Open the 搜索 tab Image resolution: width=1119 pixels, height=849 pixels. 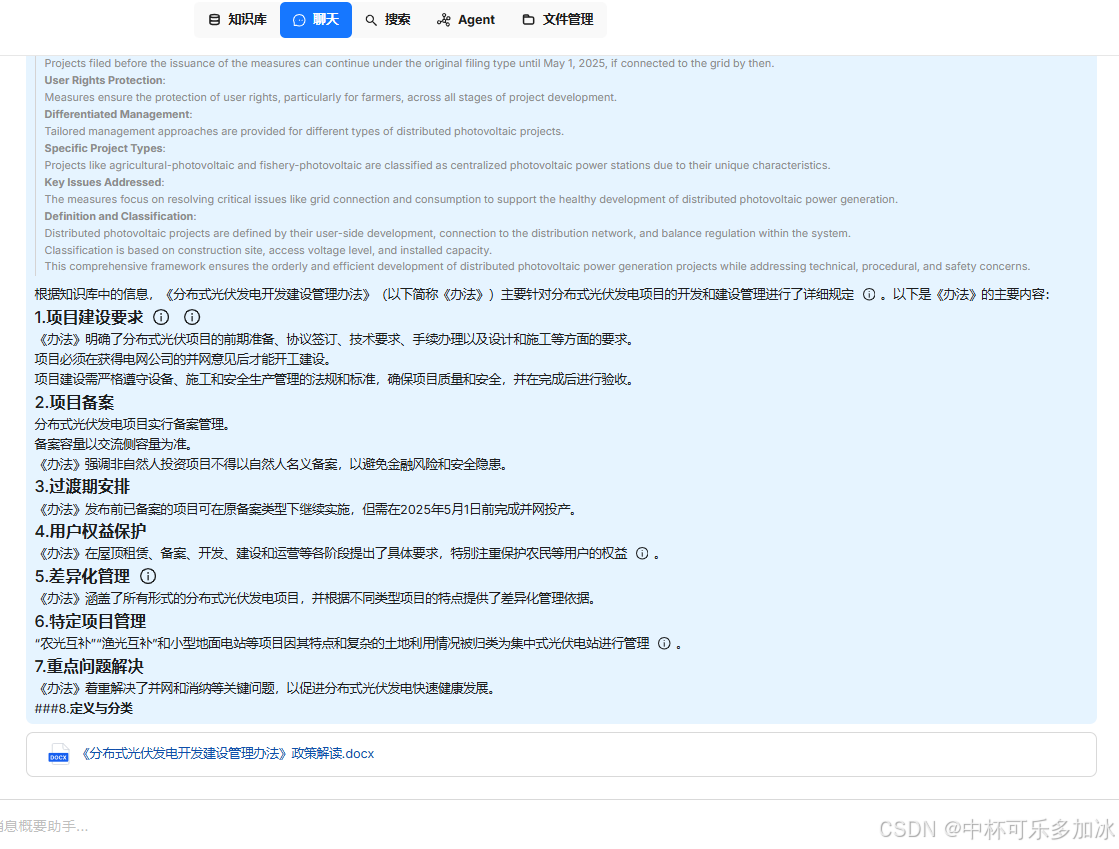(x=388, y=20)
